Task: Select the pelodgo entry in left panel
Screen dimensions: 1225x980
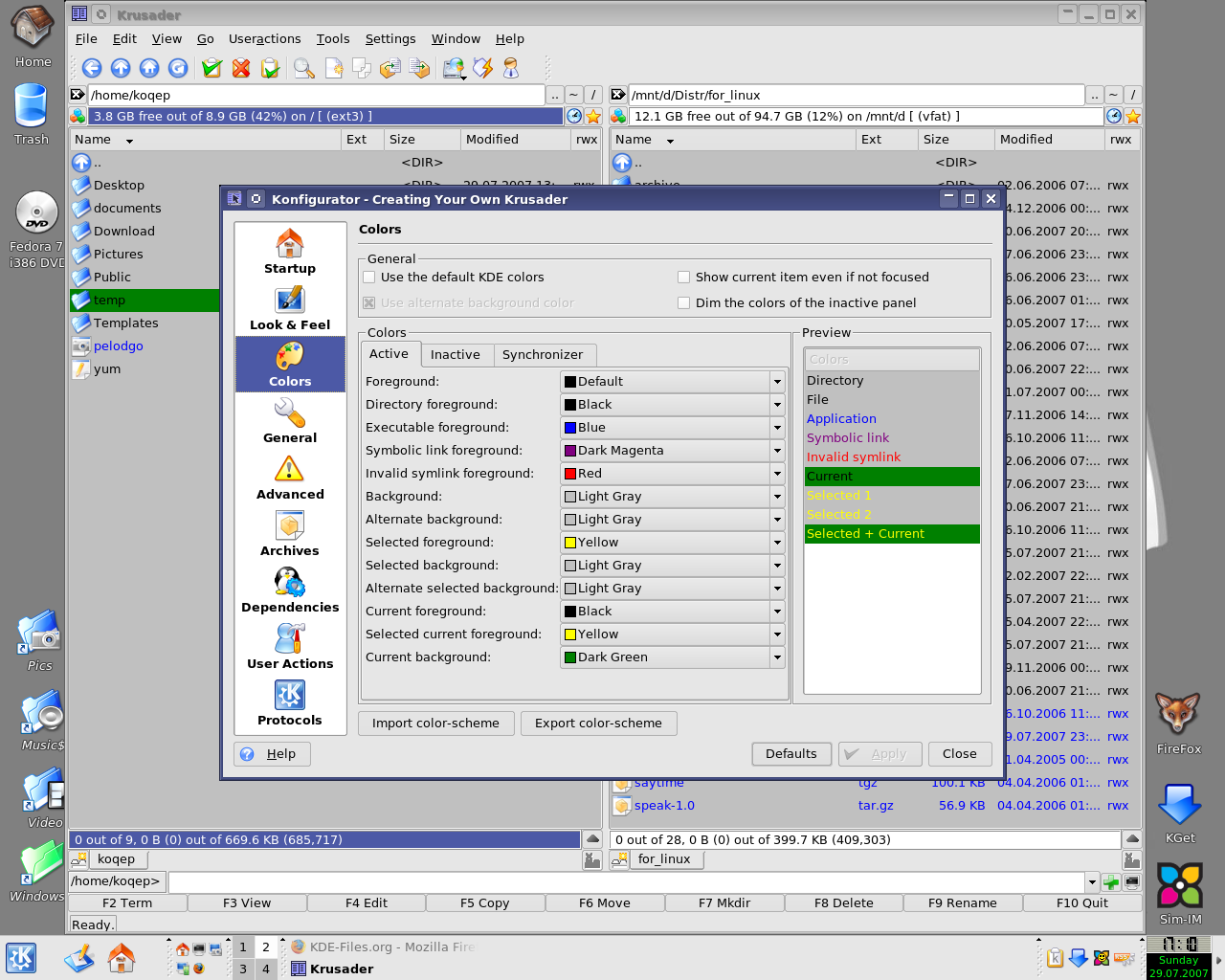Action: pyautogui.click(x=119, y=346)
